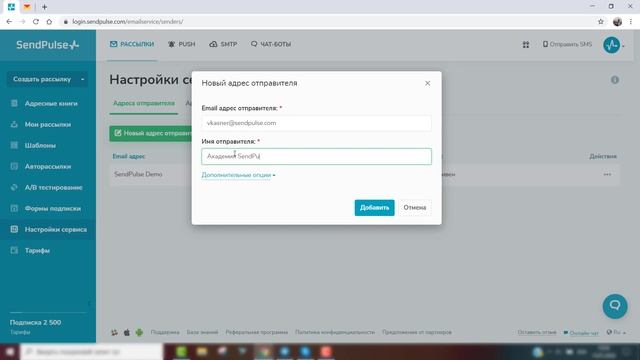The width and height of the screenshot is (640, 360).
Task: Click the Шаблоны sidebar icon
Action: (x=14, y=145)
